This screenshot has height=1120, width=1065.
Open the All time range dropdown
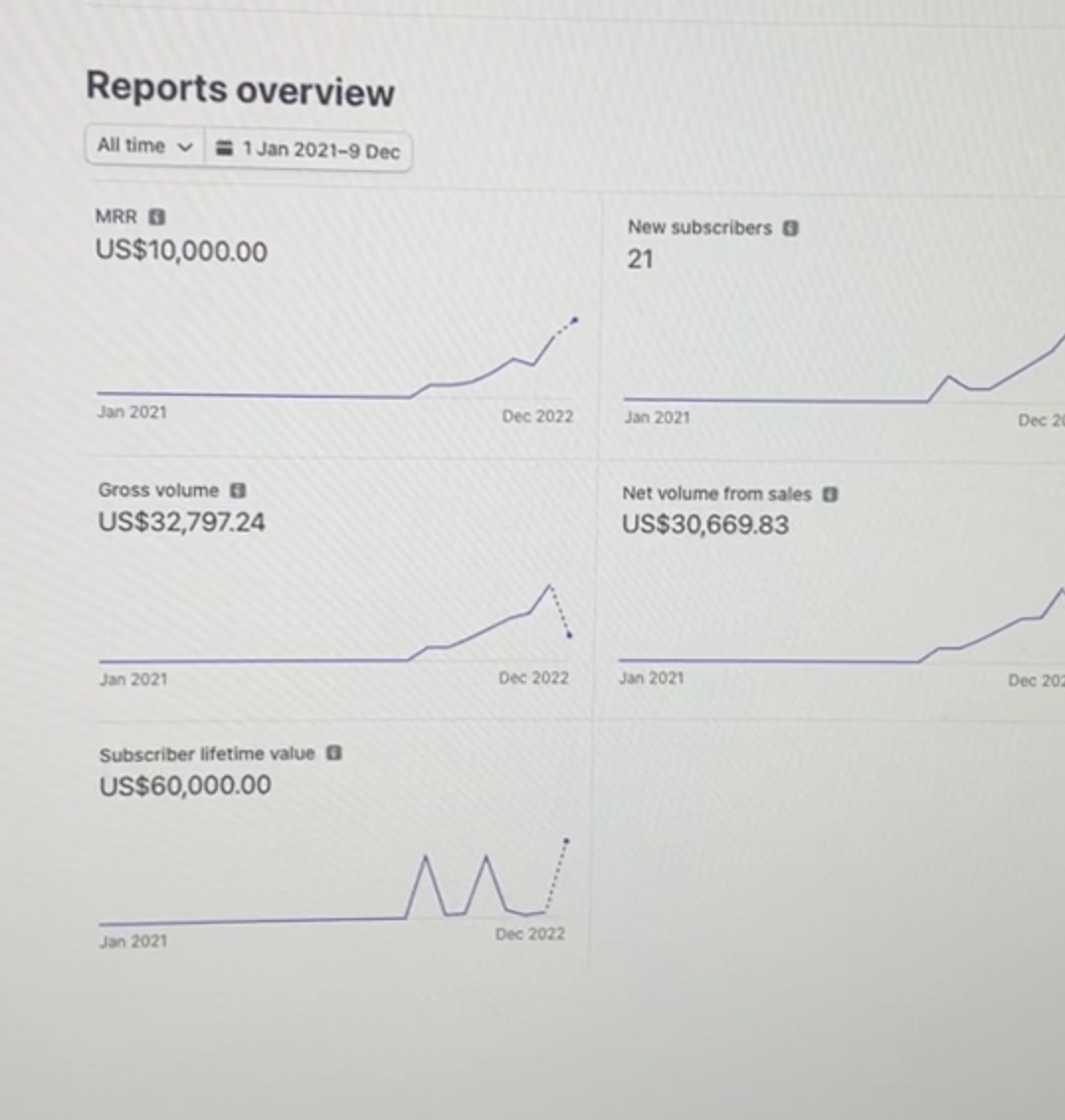point(145,145)
